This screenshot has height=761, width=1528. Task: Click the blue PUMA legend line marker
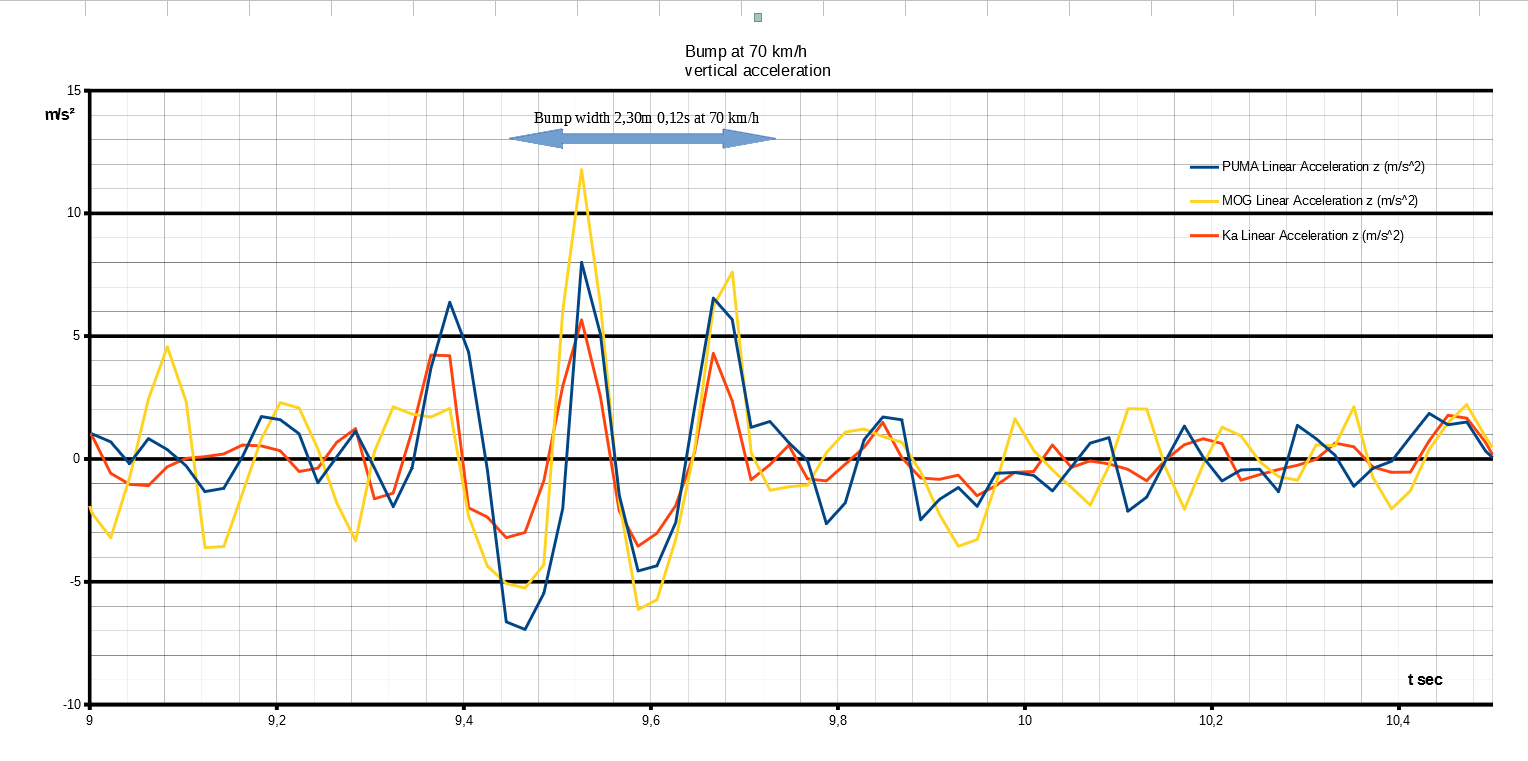(x=1203, y=167)
